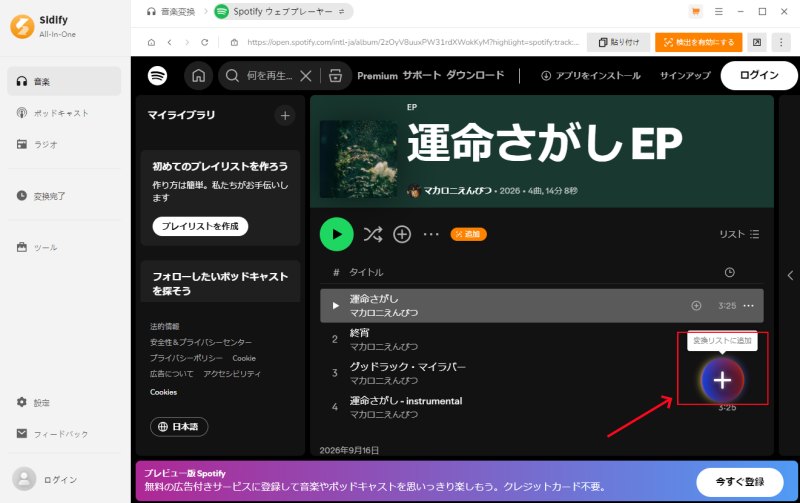Sort tracks by the duration clock icon

(730, 272)
